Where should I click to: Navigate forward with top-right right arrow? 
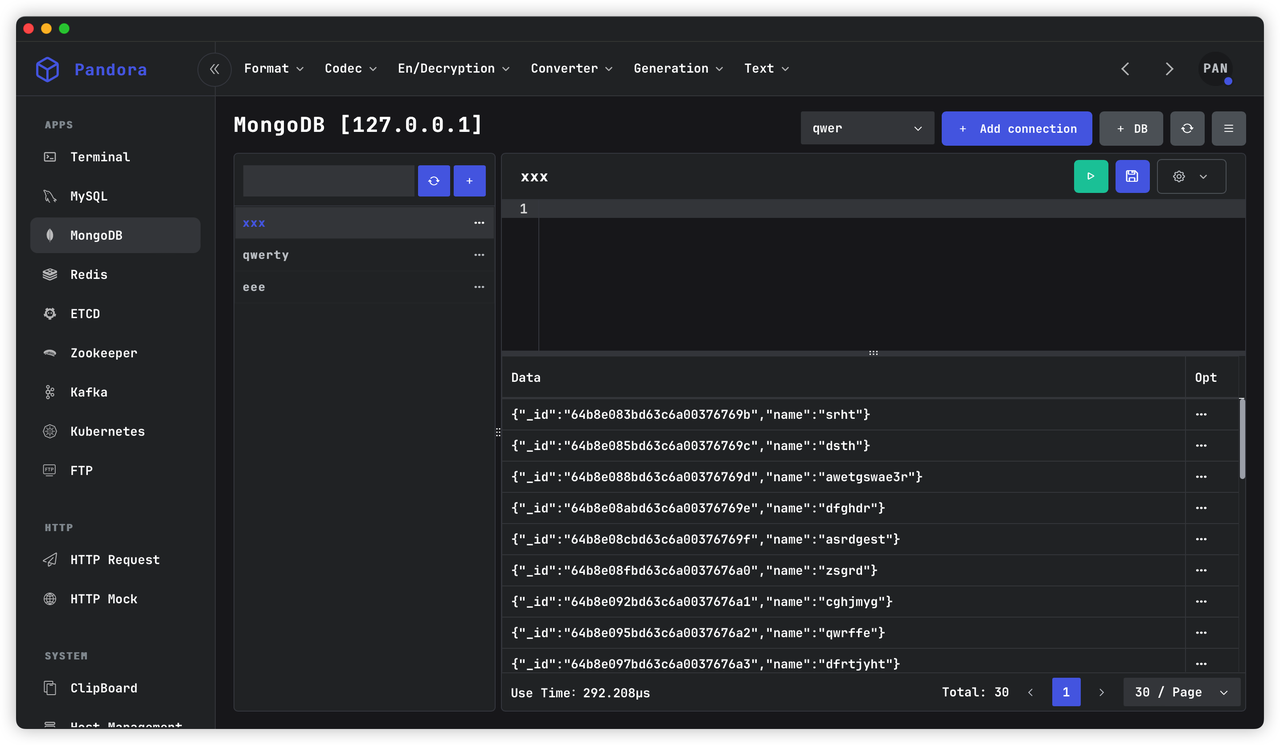(1169, 69)
